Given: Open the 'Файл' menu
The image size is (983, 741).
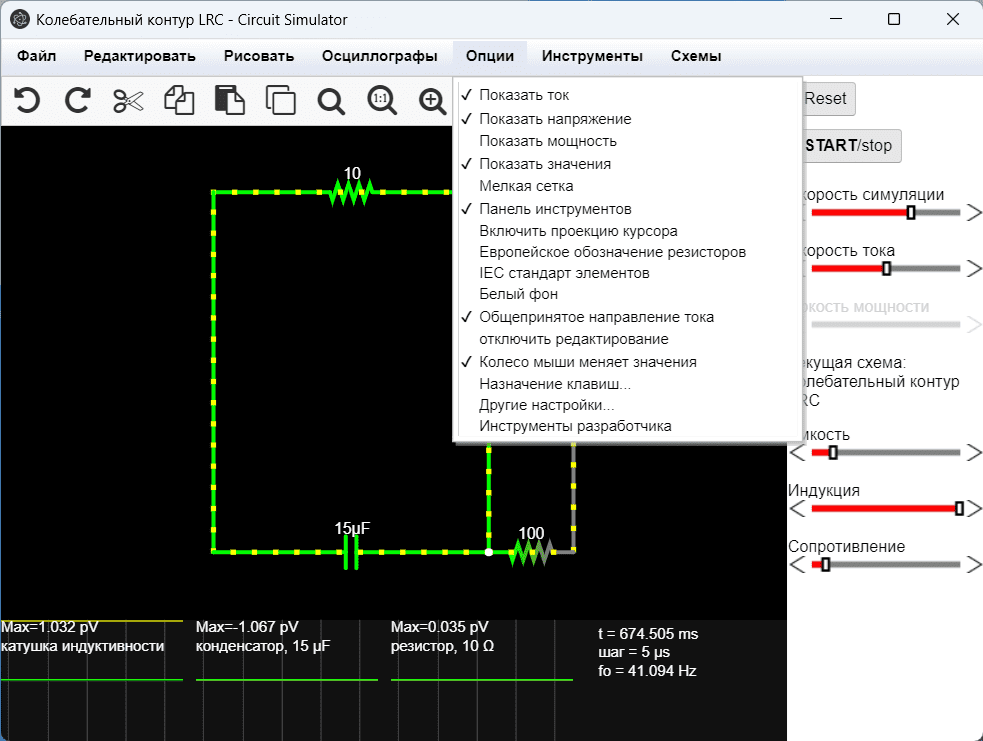Looking at the screenshot, I should tap(37, 57).
